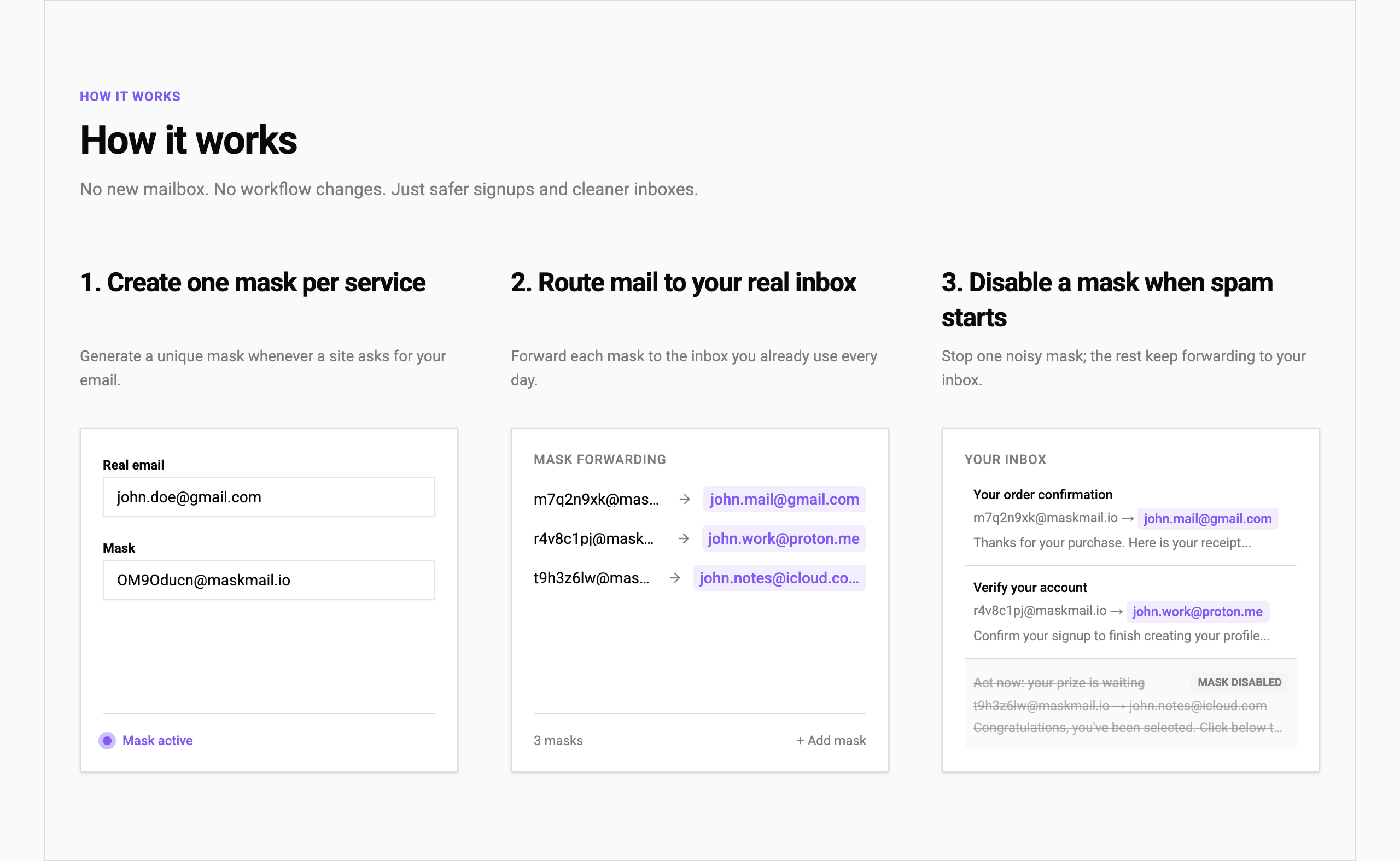Click the Mask address input field

269,580
